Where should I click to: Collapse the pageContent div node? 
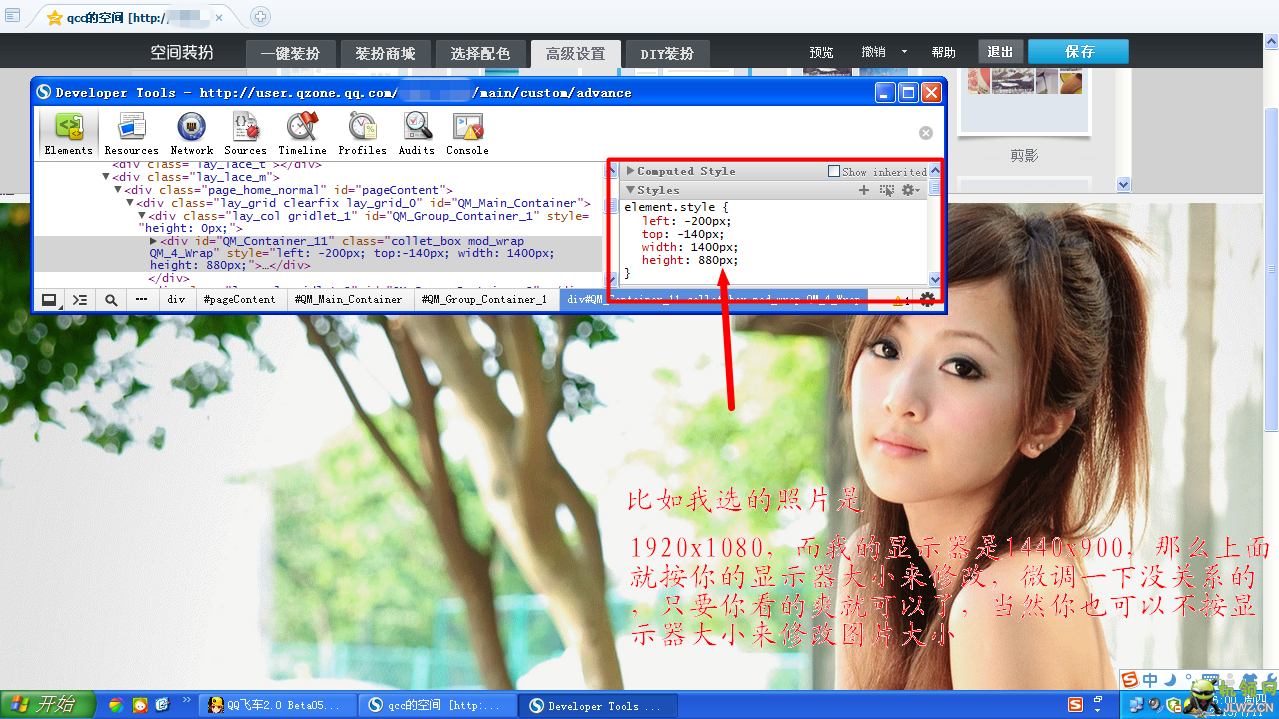point(117,190)
